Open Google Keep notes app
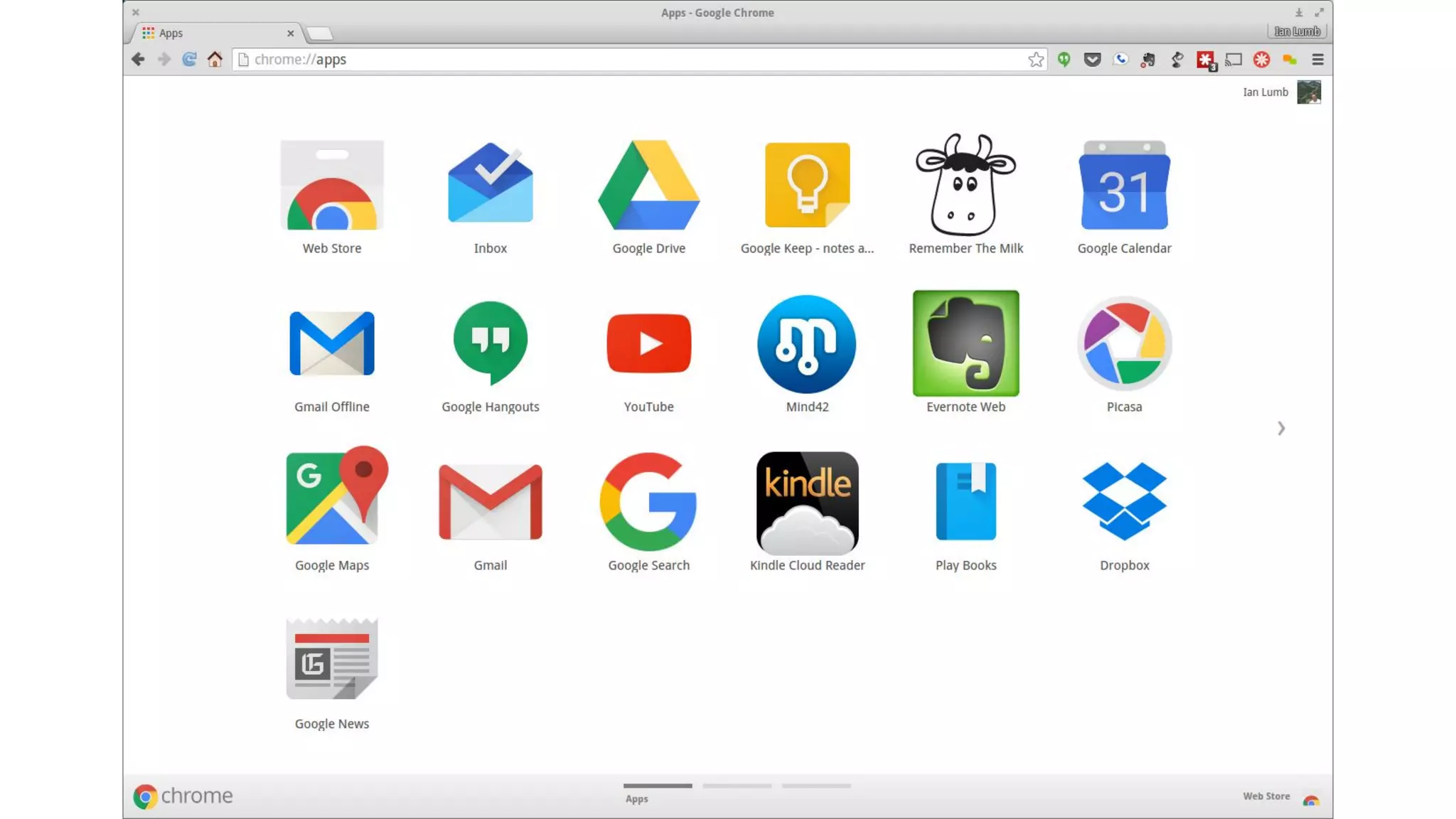The width and height of the screenshot is (1456, 819). (807, 186)
